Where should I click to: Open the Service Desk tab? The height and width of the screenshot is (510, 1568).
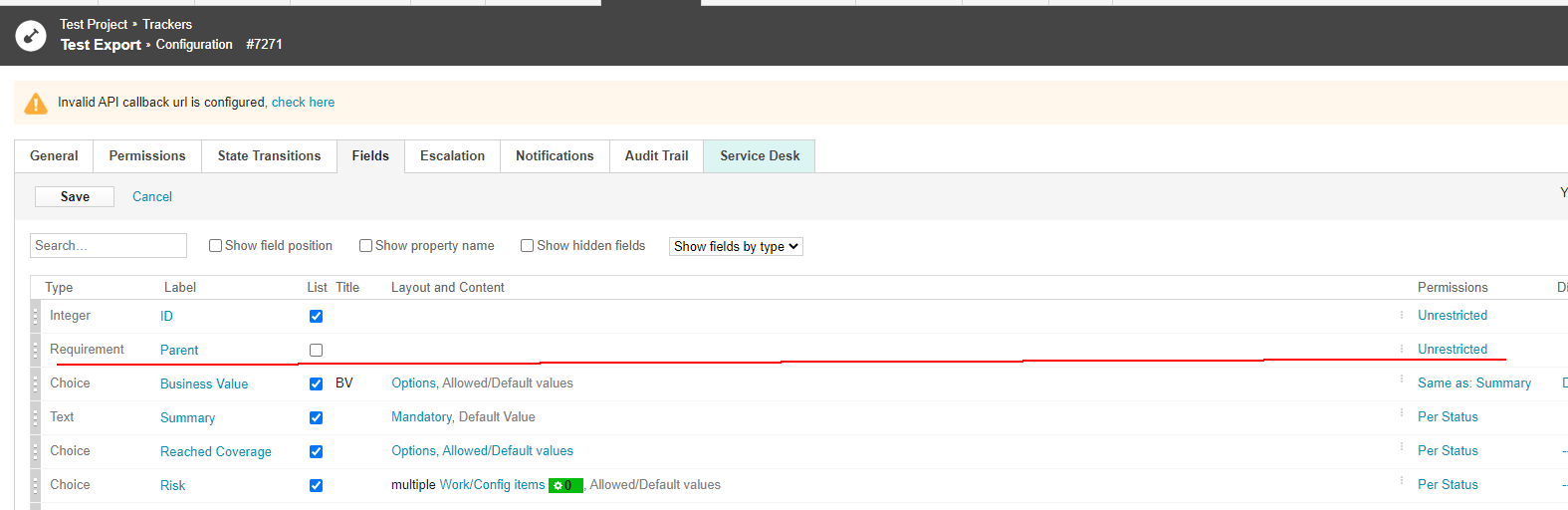pyautogui.click(x=760, y=156)
